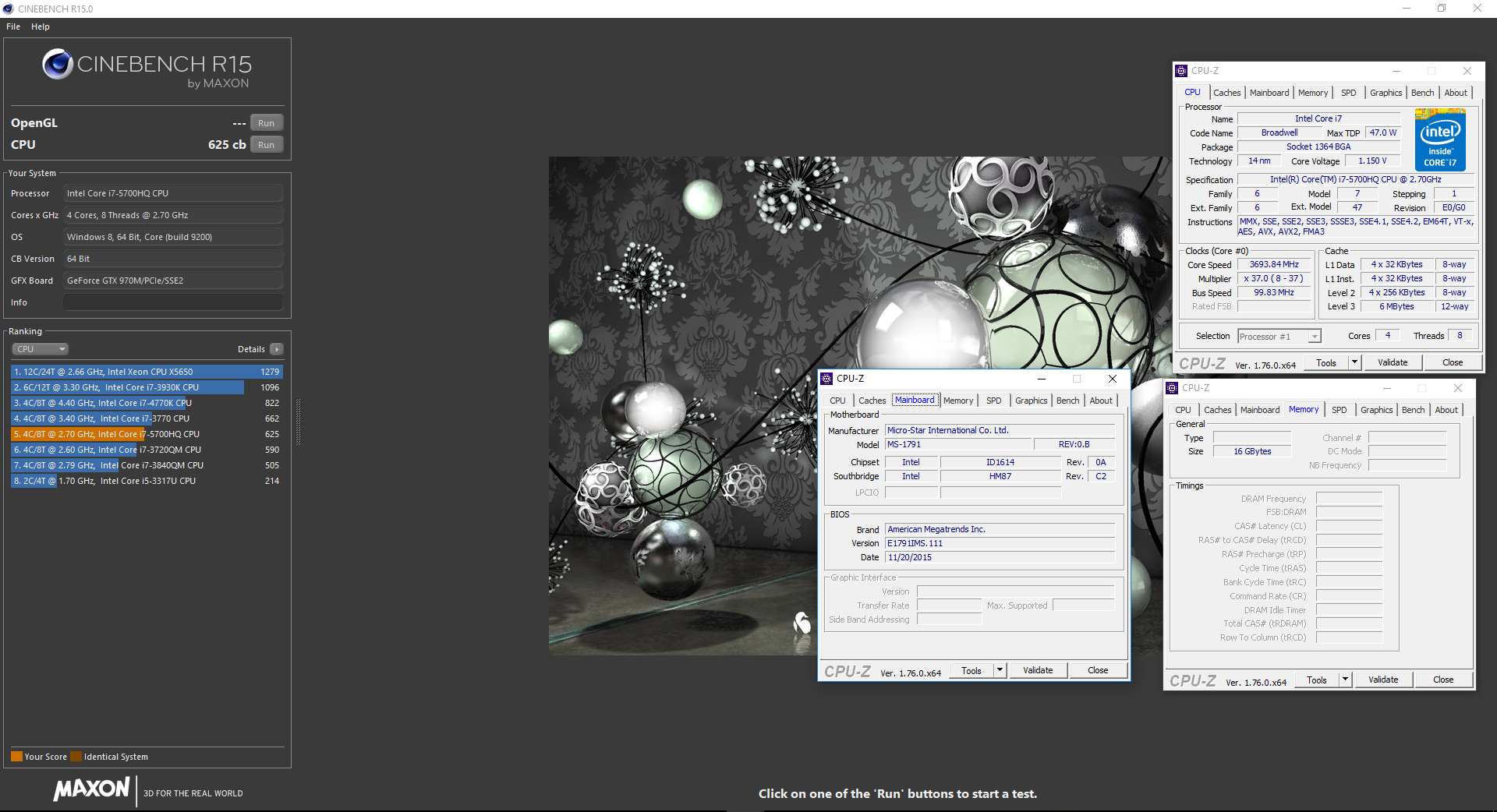The image size is (1497, 812).
Task: Click Tools button in CPU-Z Mainboard window
Action: 971,670
